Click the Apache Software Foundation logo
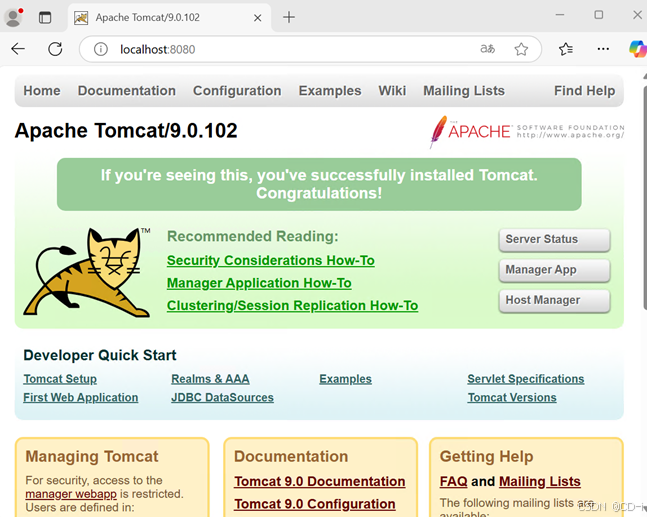The width and height of the screenshot is (648, 518). [526, 131]
